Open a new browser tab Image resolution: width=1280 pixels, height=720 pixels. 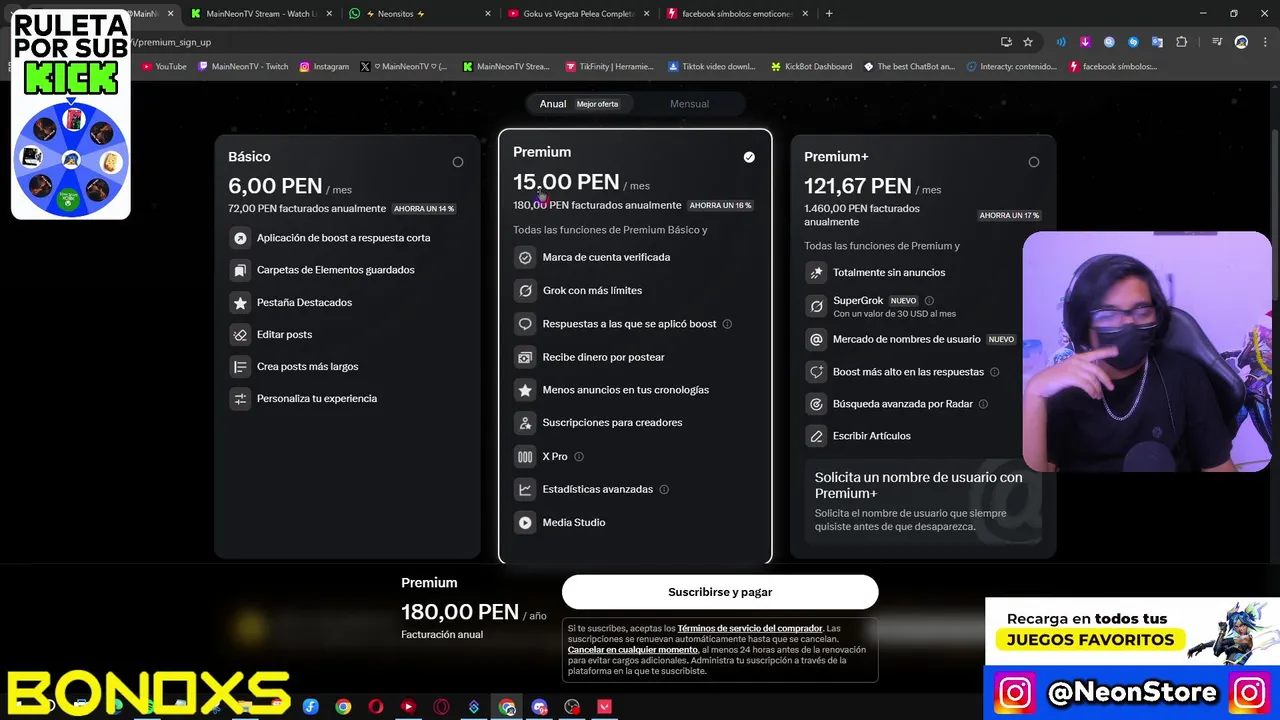(x=829, y=14)
